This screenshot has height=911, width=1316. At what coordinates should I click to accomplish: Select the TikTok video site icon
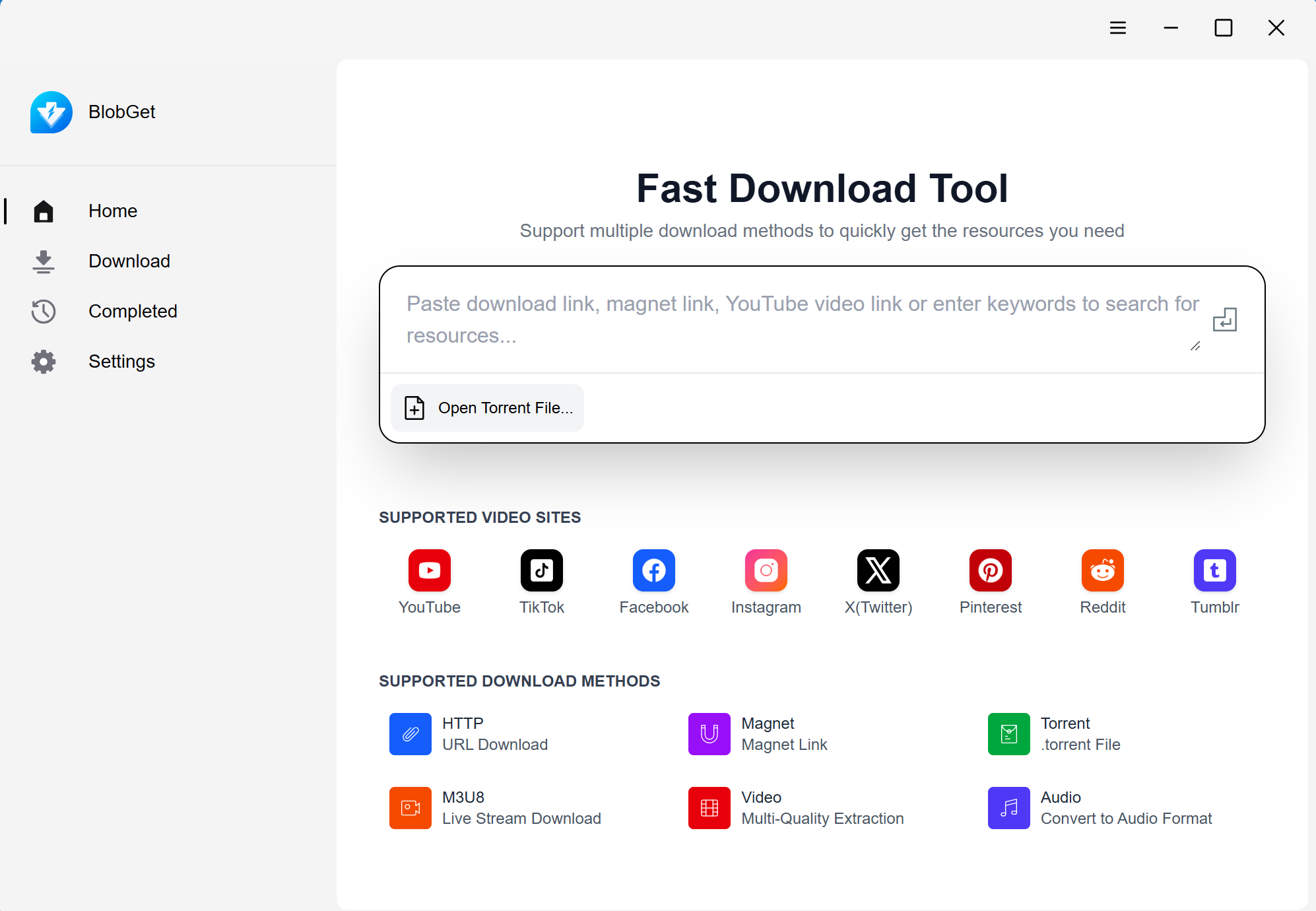[541, 570]
